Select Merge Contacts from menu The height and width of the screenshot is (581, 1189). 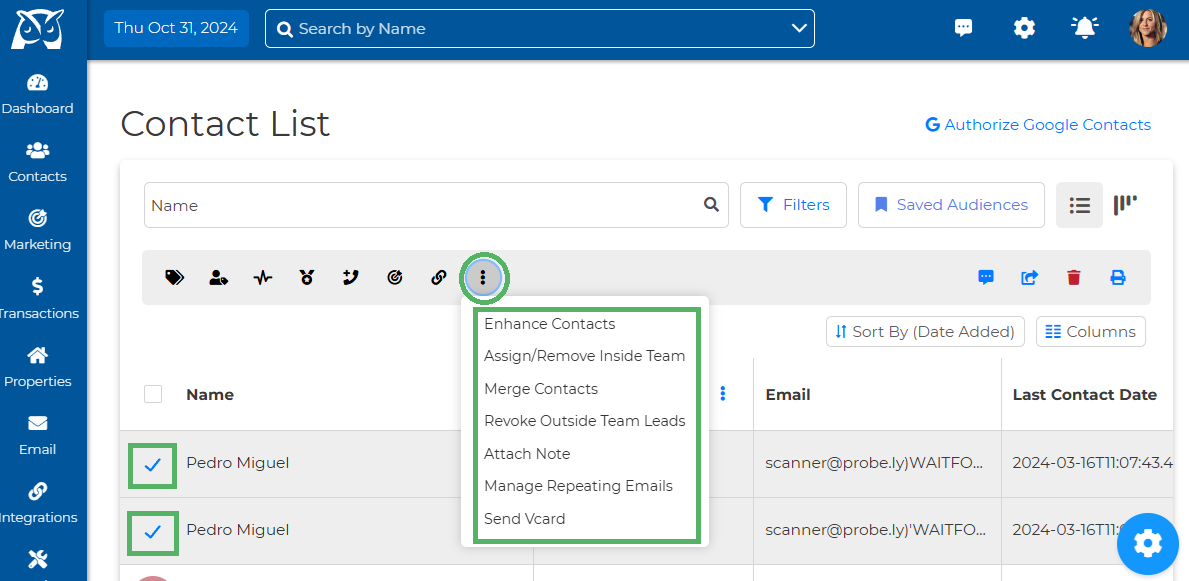pyautogui.click(x=541, y=388)
